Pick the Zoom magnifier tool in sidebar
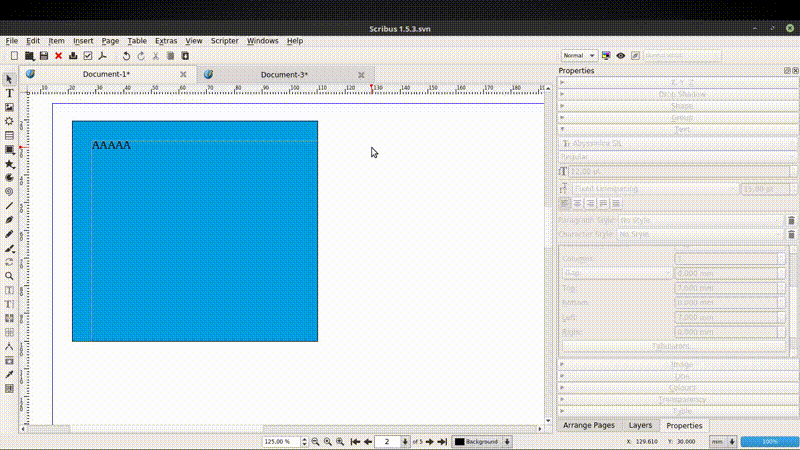 point(10,276)
